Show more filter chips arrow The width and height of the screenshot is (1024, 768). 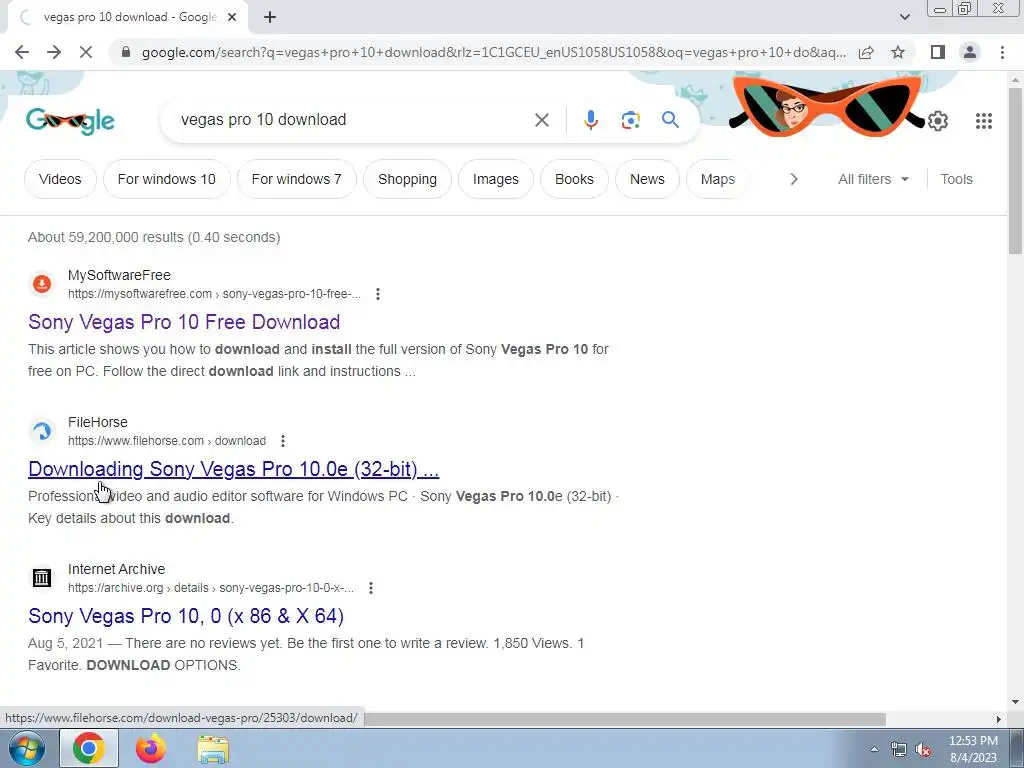tap(793, 179)
